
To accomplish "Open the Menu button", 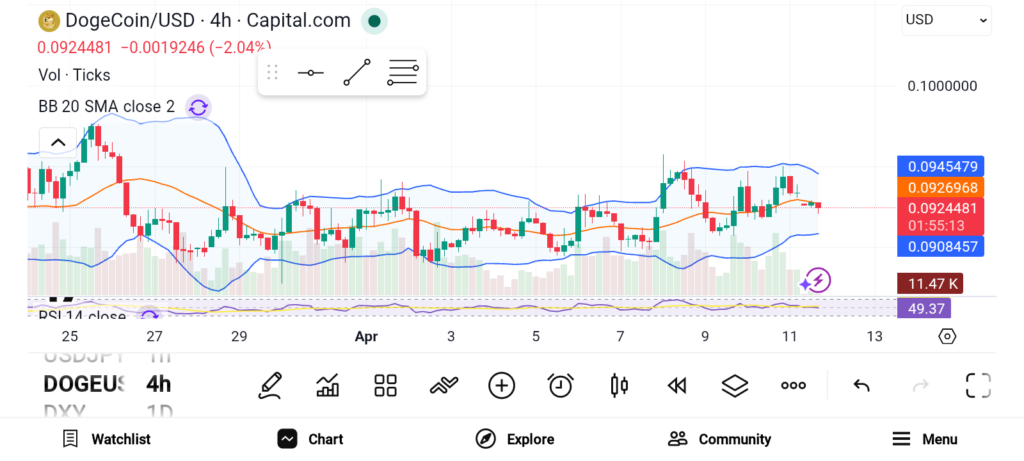I will point(924,439).
